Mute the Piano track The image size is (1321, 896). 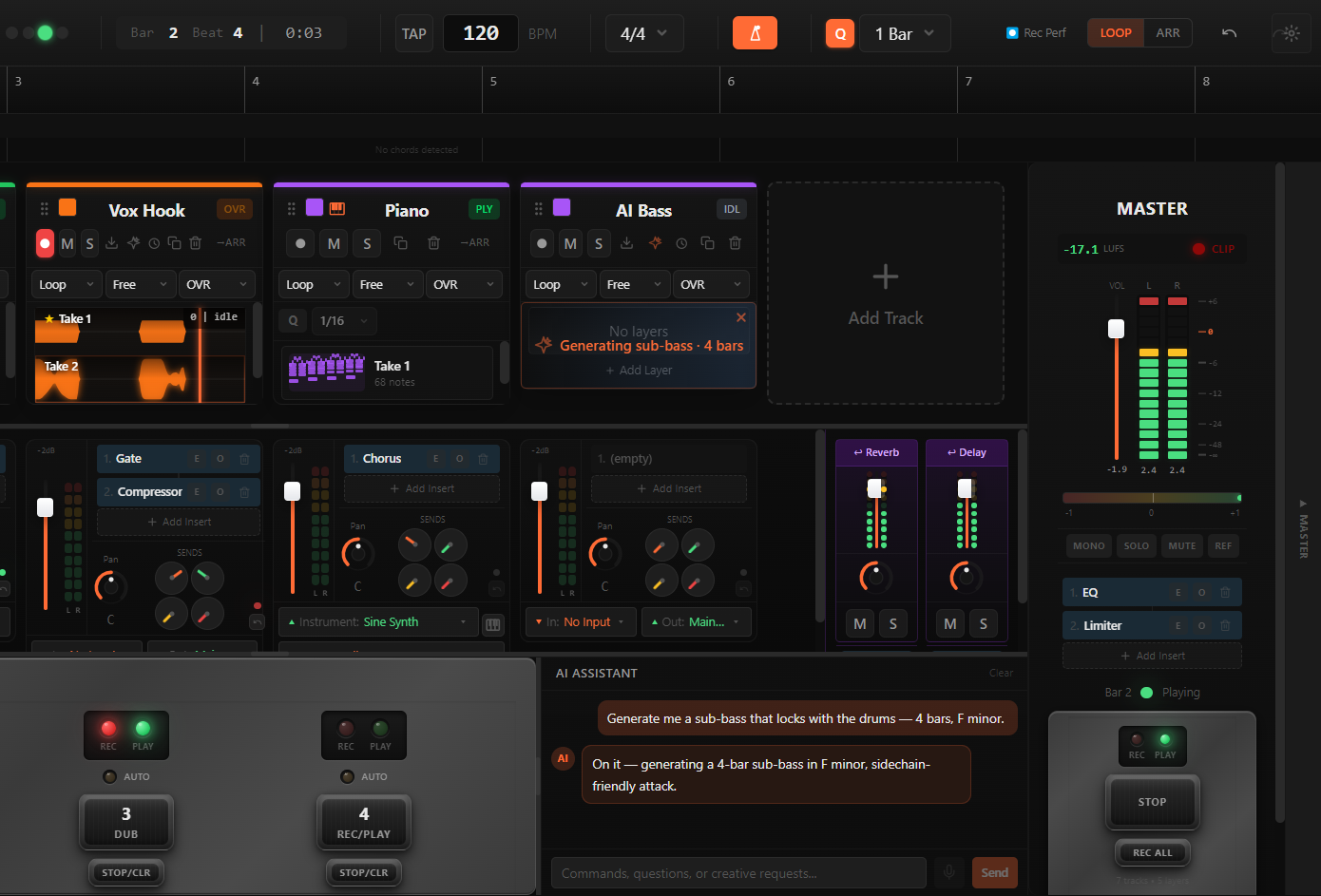click(x=334, y=243)
